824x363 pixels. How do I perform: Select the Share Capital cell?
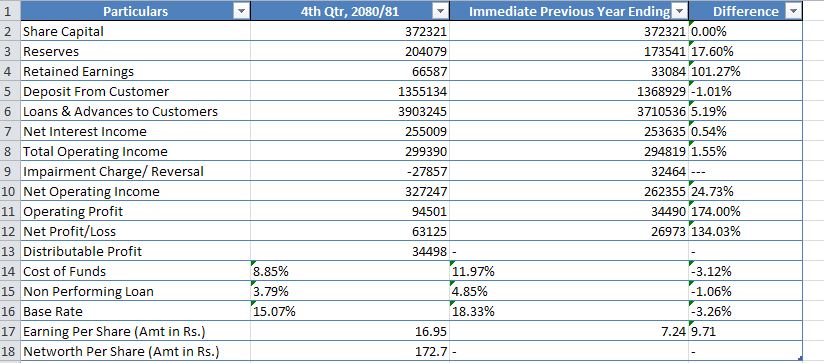[x=136, y=32]
